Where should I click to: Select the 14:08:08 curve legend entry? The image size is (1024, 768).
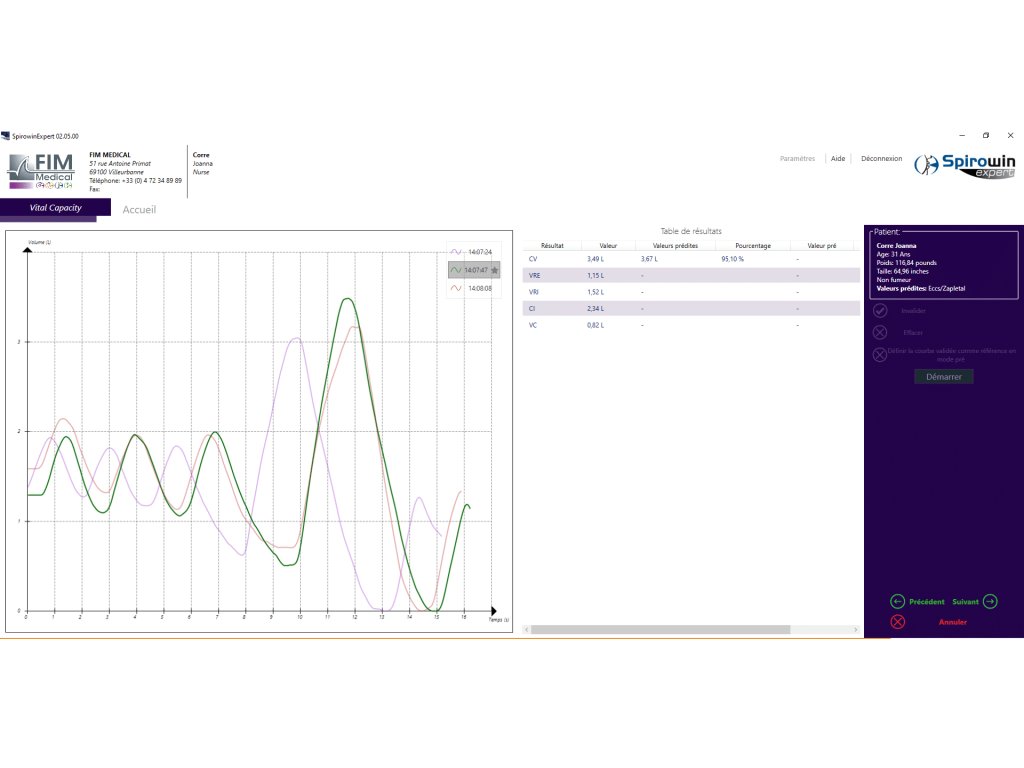click(x=474, y=288)
